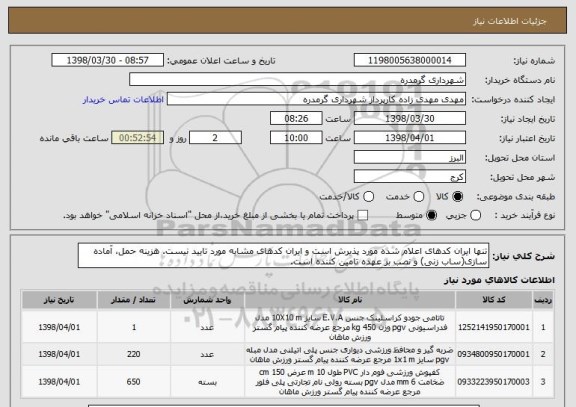Click the ایجاد کننده درخواست field
The height and width of the screenshot is (407, 576).
pos(316,99)
